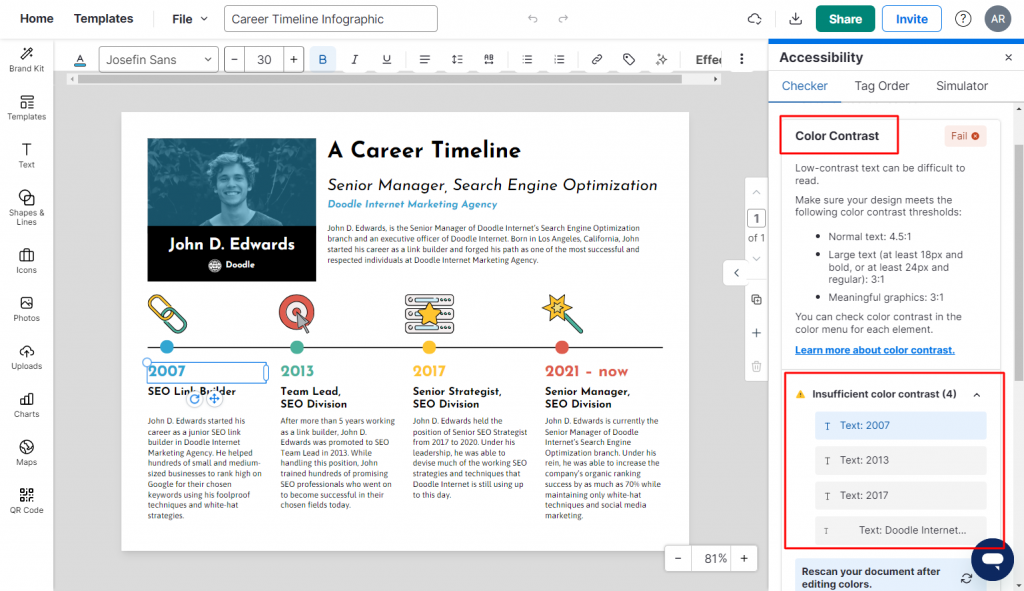The width and height of the screenshot is (1024, 591).
Task: Open text alignment options
Action: click(424, 59)
